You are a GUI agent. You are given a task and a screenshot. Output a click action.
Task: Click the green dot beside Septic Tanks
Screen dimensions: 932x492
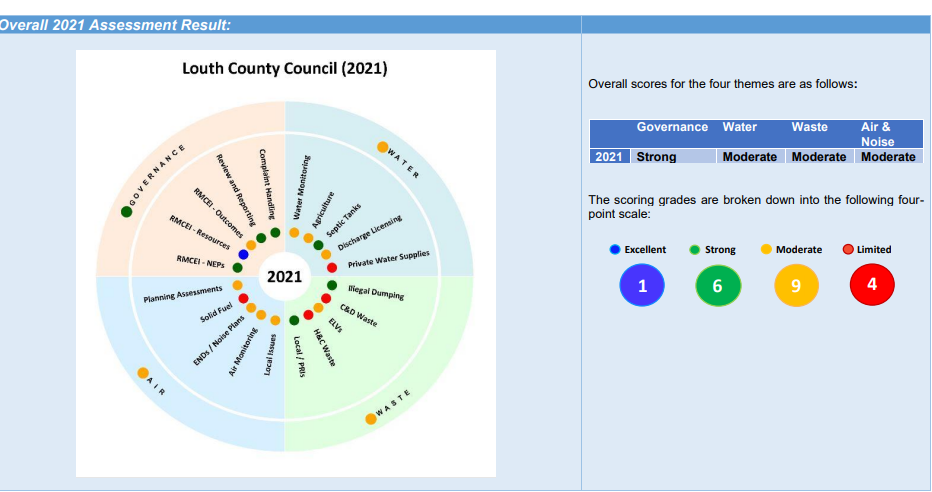tap(318, 245)
